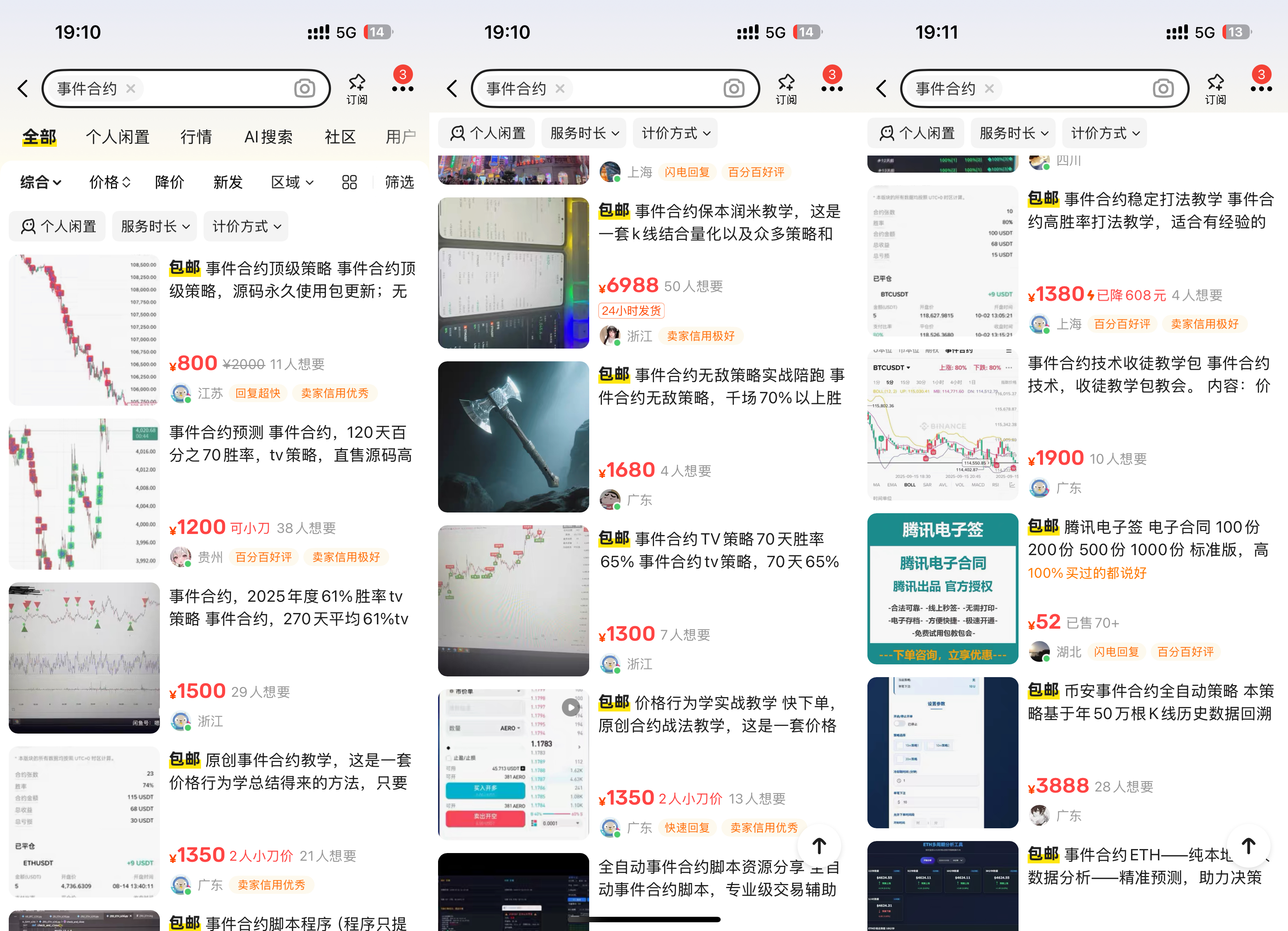Enable the 降价 price-drop filter

(169, 182)
